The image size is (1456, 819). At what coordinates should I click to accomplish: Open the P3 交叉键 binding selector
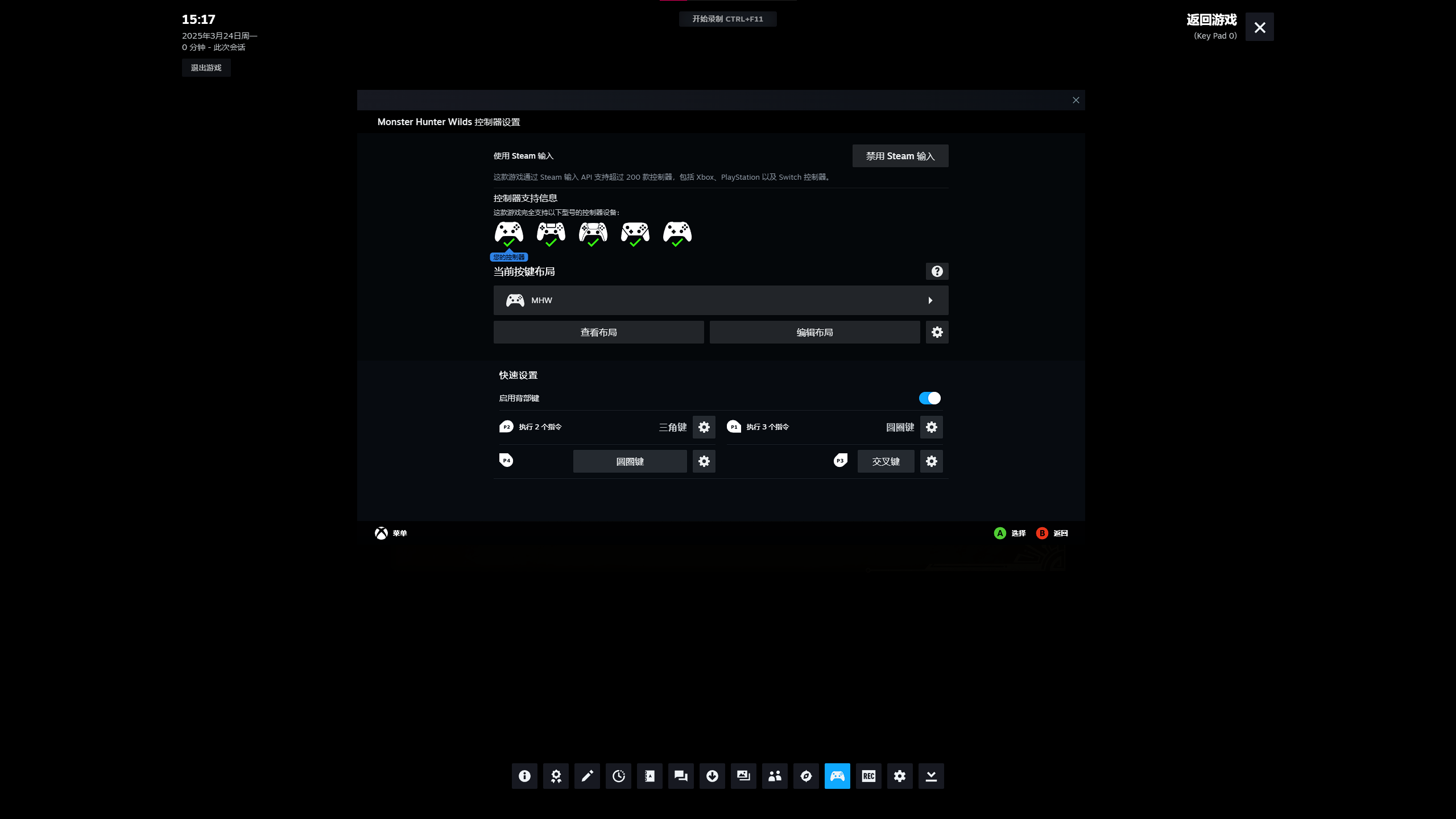tap(886, 461)
